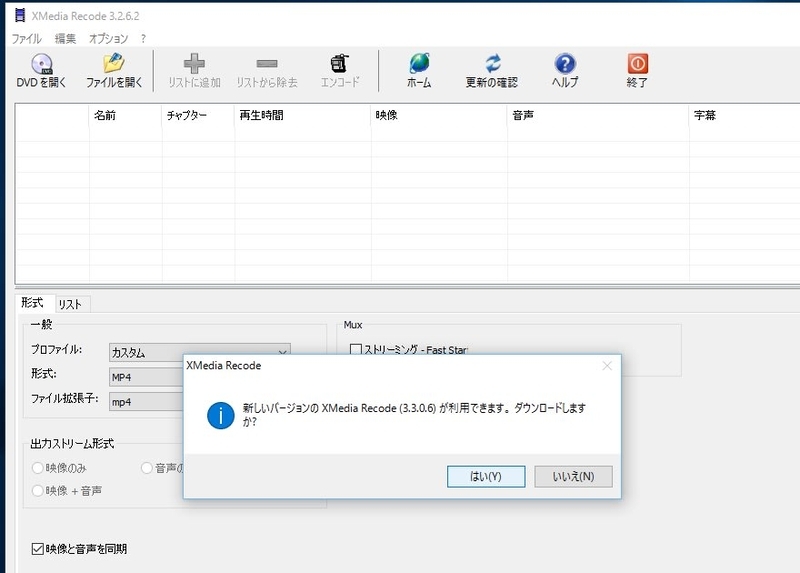The image size is (800, 573).
Task: Click the 出力ストリーム形式 group label
Action: 72,444
